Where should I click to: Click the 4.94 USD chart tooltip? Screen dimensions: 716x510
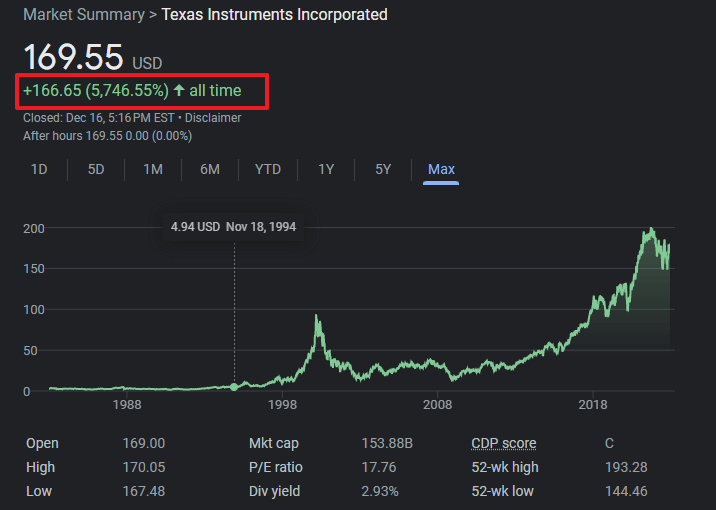pyautogui.click(x=234, y=227)
